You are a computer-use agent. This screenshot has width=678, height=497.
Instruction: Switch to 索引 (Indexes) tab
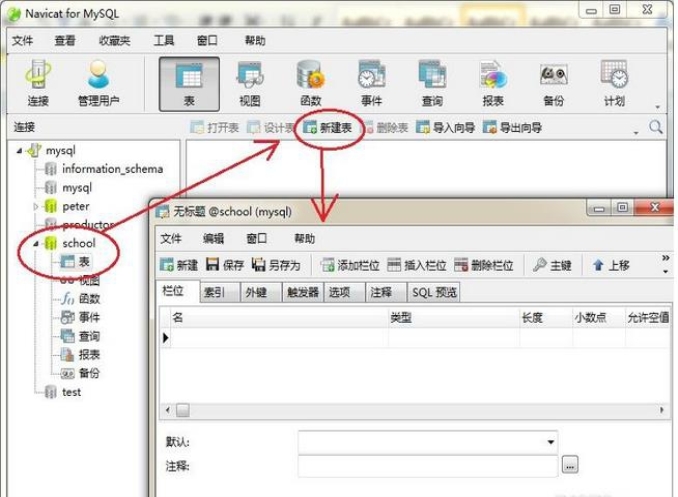click(x=220, y=292)
